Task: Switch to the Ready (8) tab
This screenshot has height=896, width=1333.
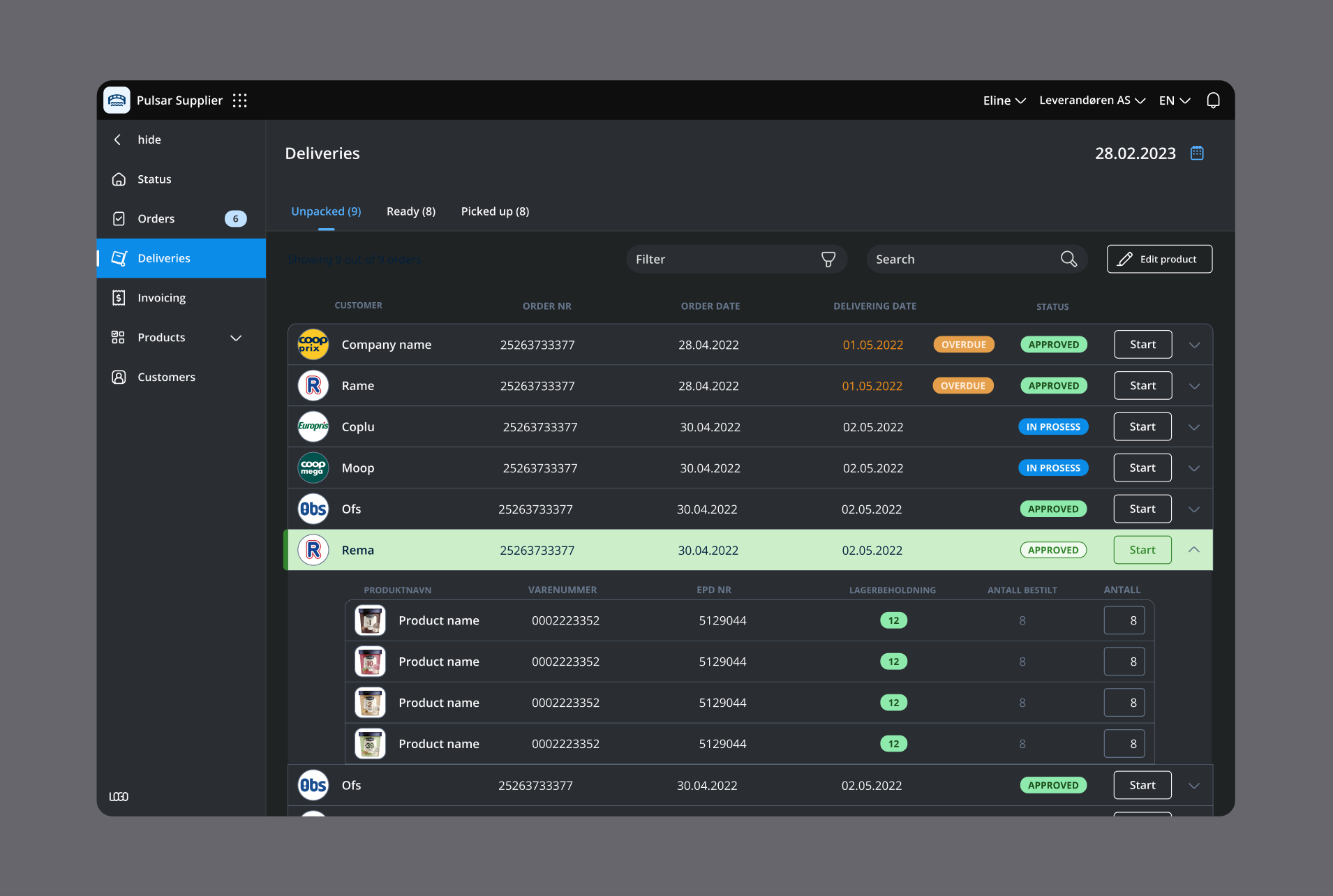Action: 410,211
